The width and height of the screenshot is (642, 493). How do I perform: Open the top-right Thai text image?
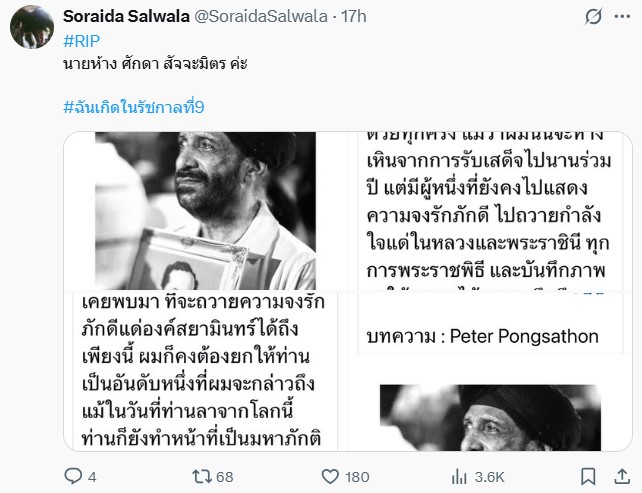pos(490,211)
